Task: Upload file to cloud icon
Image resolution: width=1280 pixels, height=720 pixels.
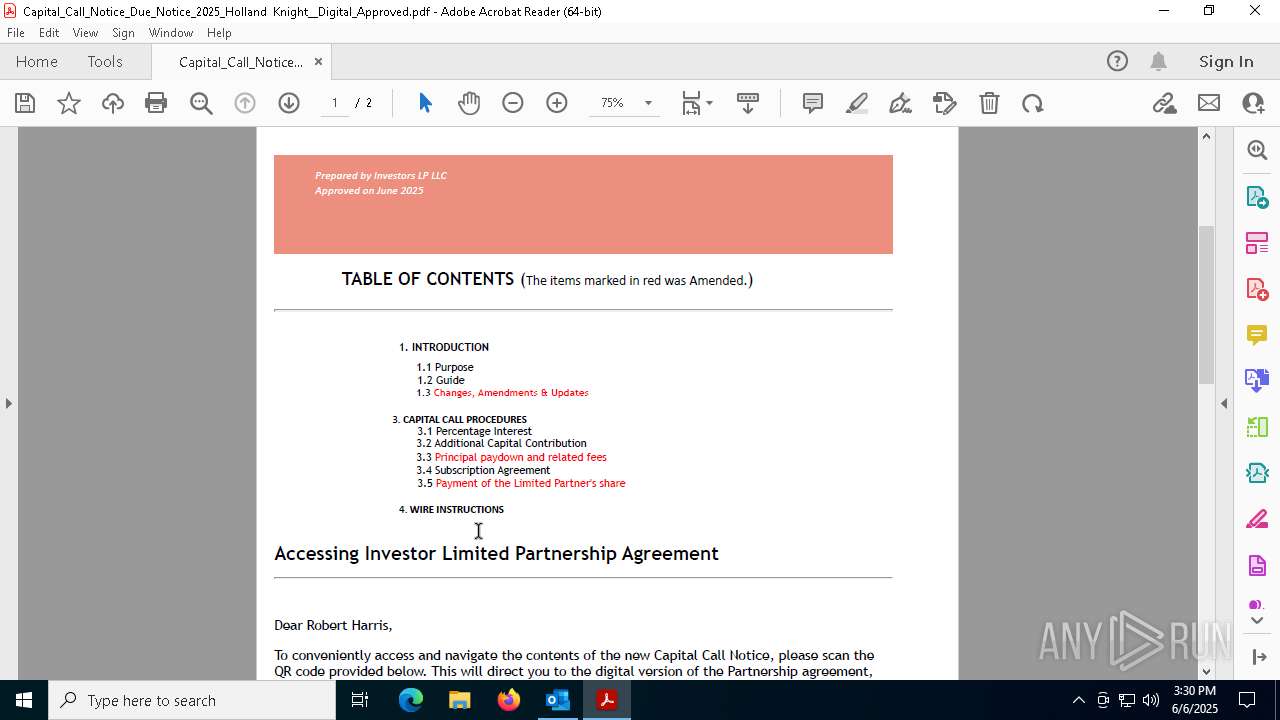Action: click(113, 103)
